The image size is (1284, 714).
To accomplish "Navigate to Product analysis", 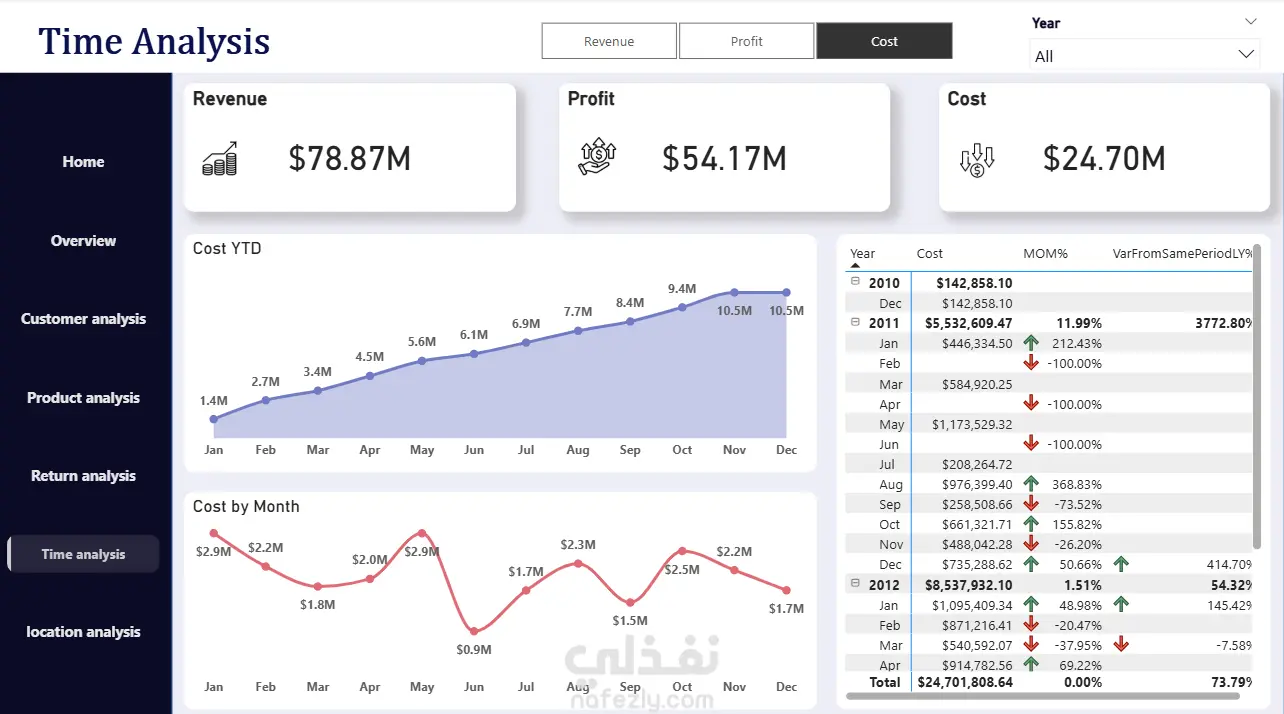I will [83, 398].
